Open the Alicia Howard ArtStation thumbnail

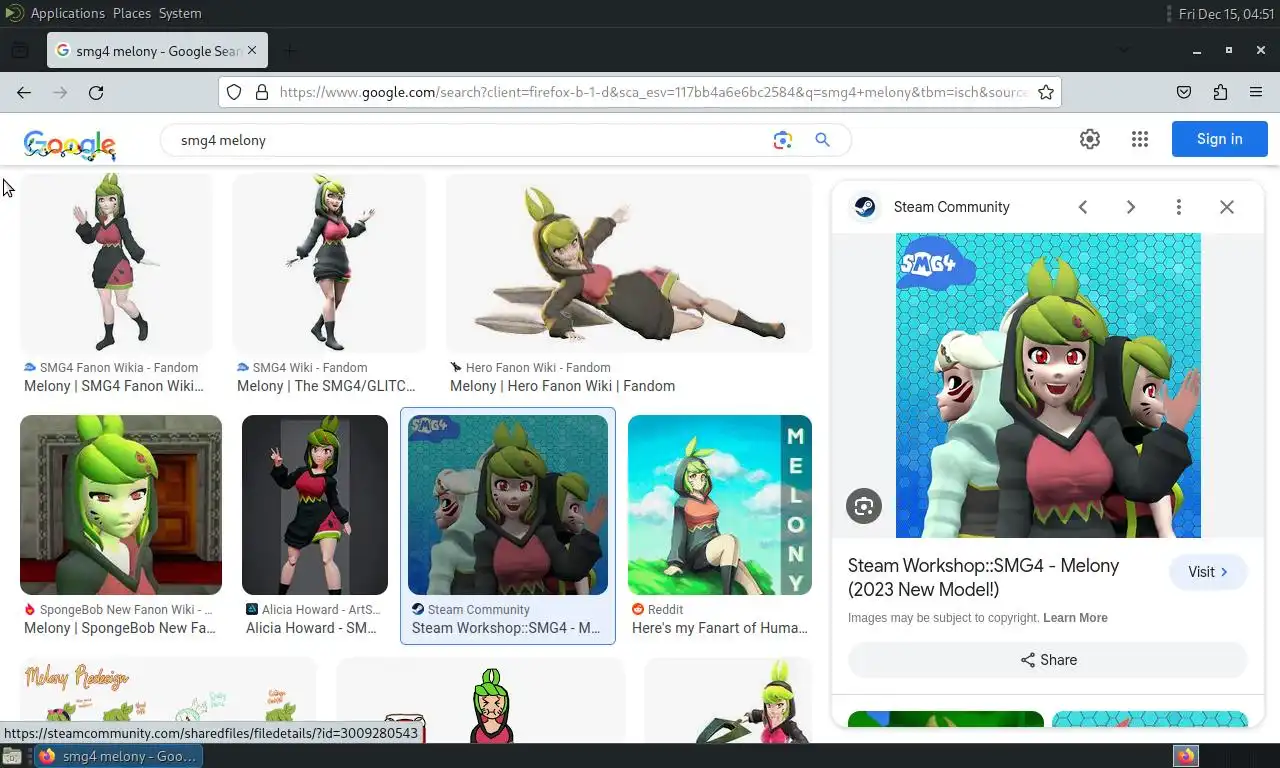315,505
